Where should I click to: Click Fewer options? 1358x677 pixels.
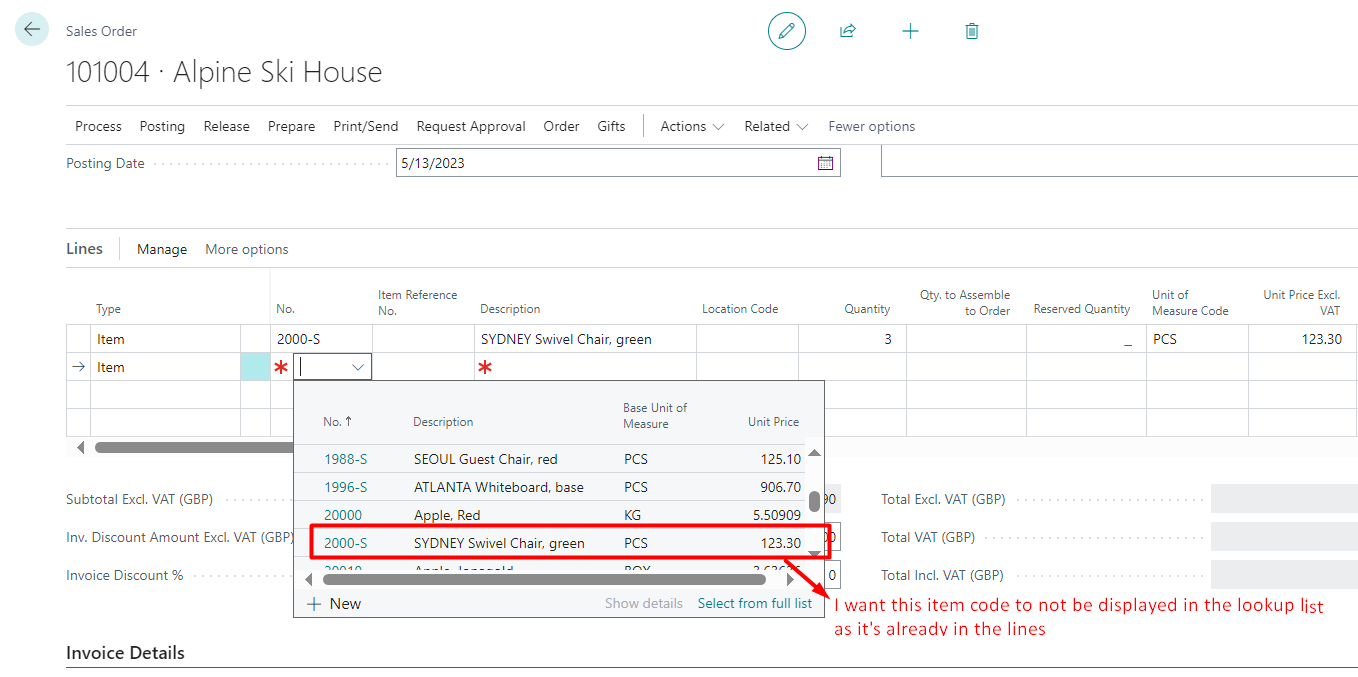[x=872, y=126]
